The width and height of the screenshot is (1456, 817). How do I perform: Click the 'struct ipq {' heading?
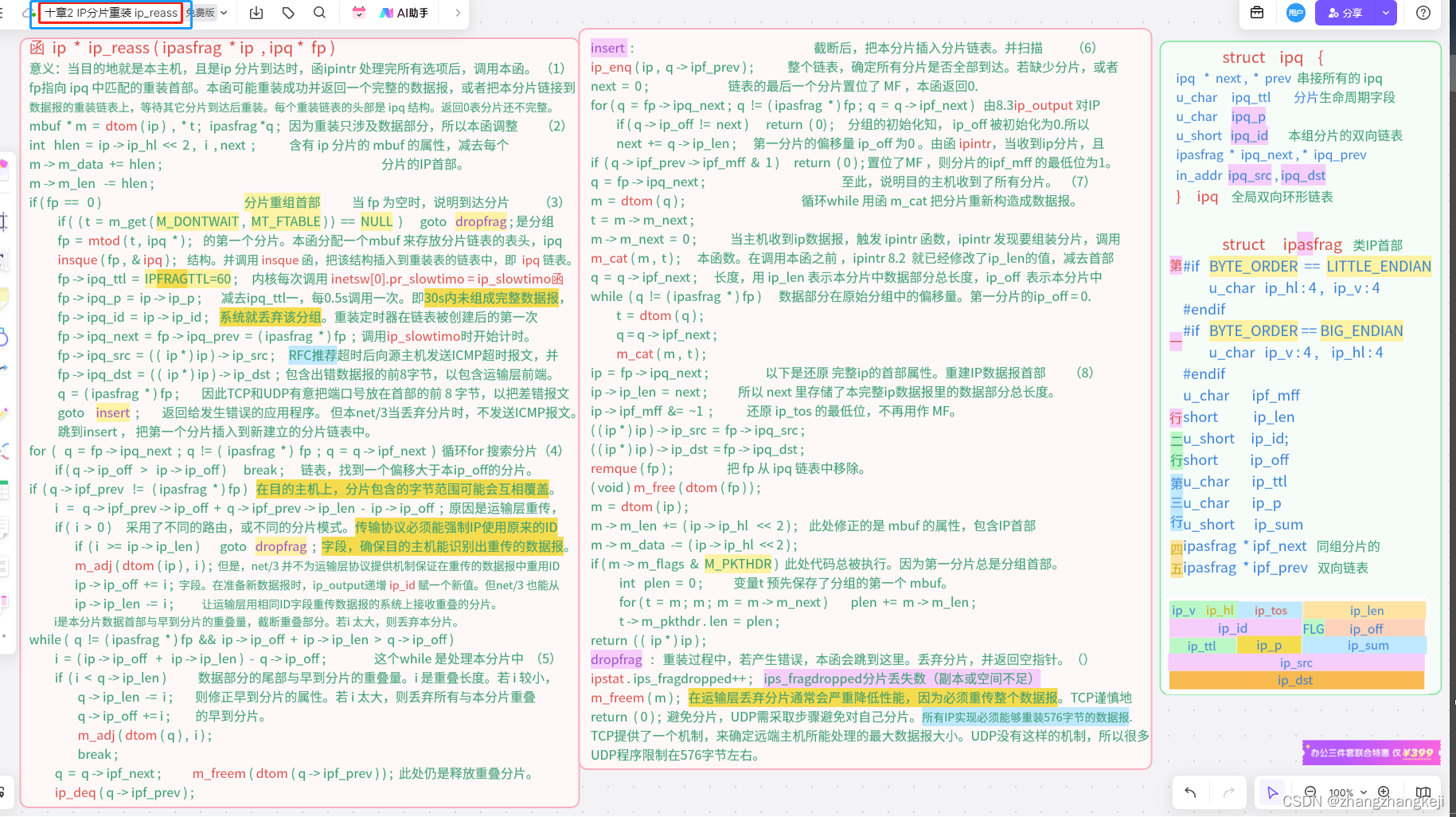(1273, 57)
